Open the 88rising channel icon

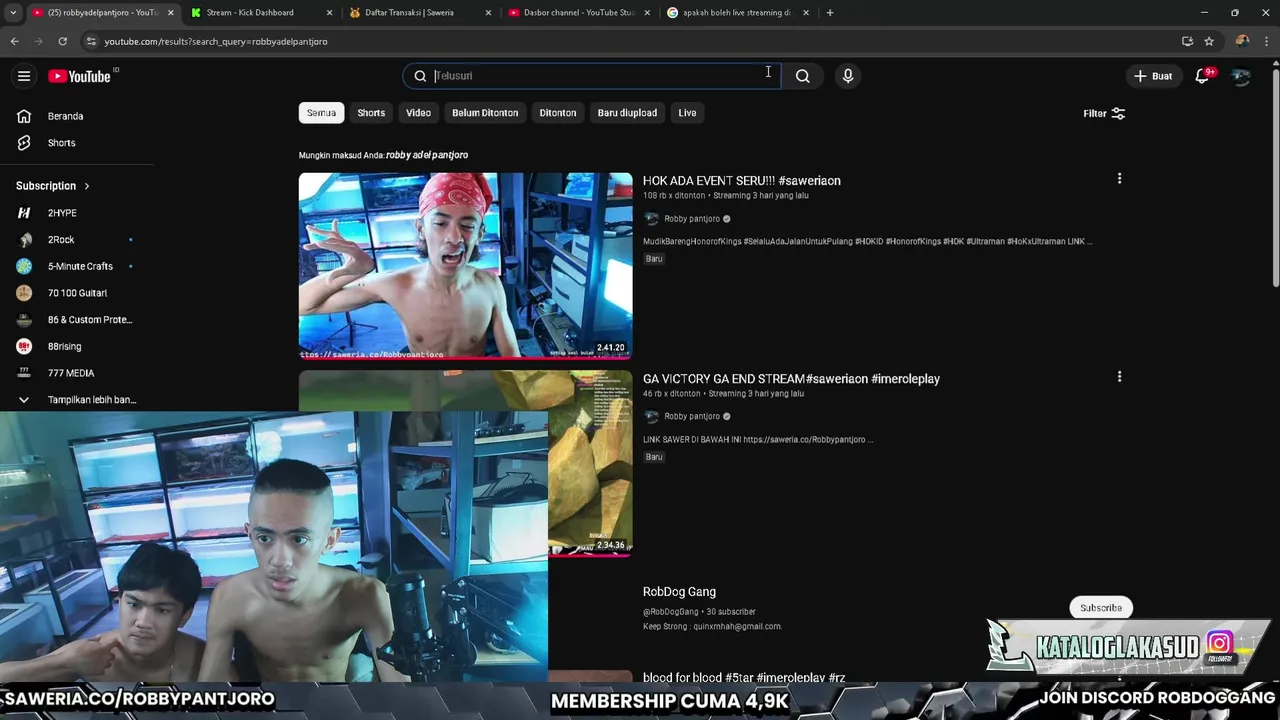point(24,346)
